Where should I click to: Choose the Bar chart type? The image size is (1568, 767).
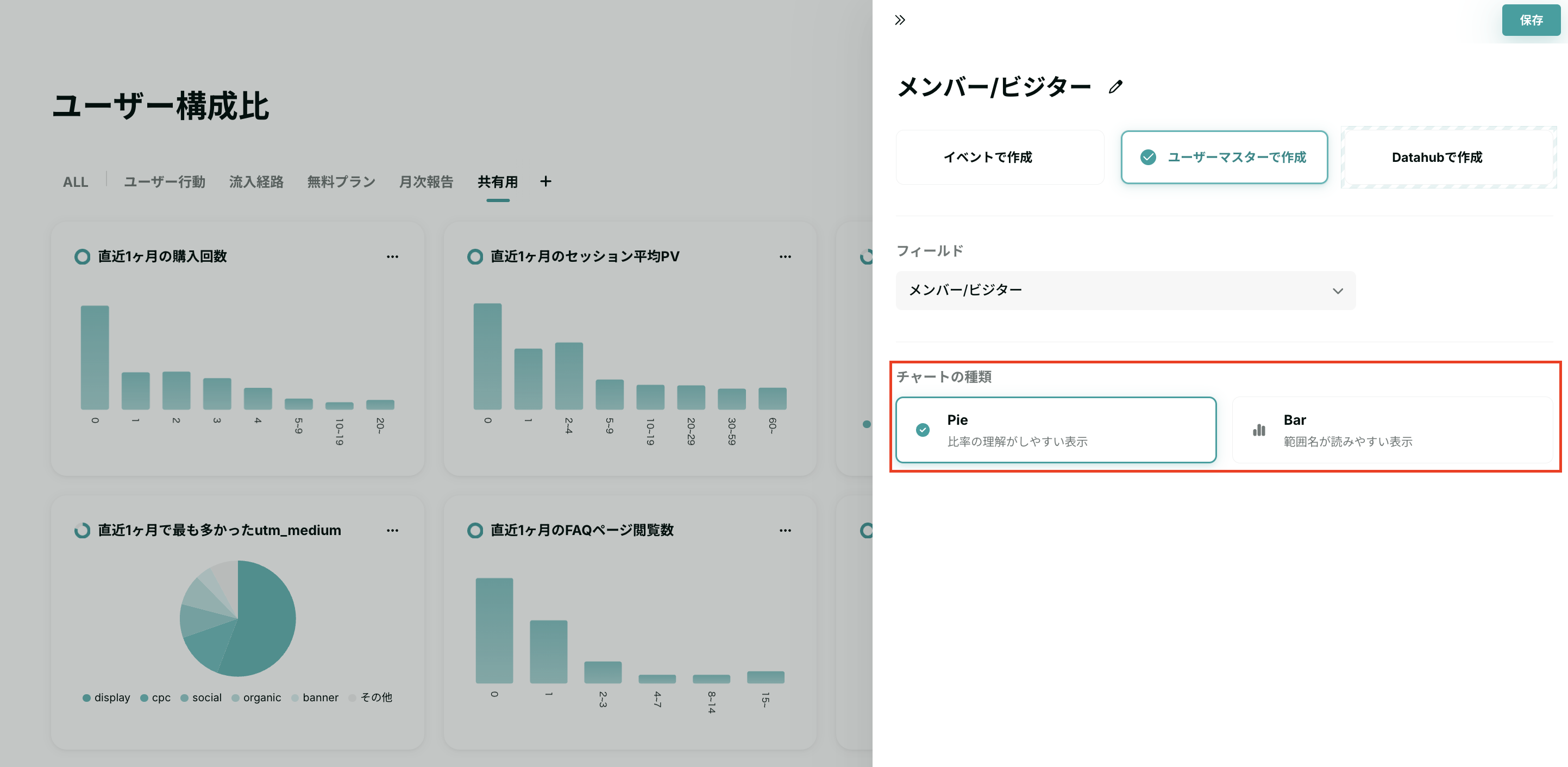coord(1393,430)
